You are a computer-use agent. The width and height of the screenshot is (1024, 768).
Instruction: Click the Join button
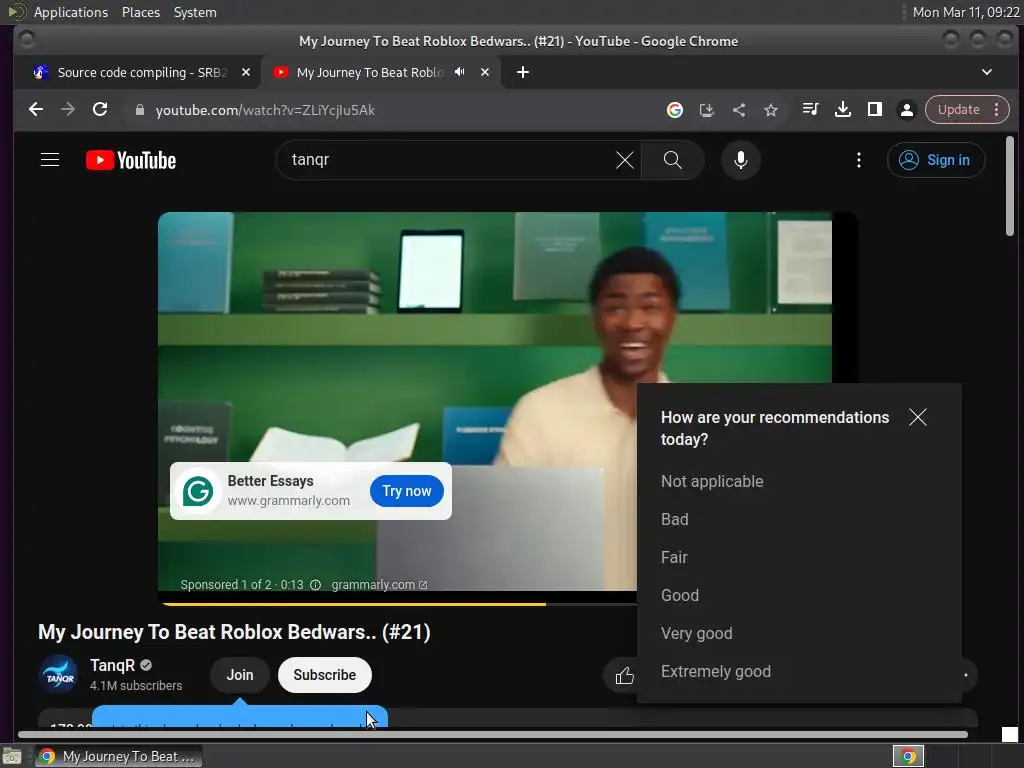point(240,675)
